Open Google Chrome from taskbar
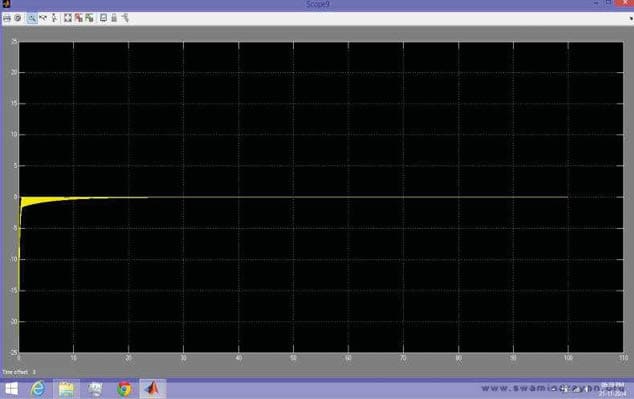The image size is (634, 399). tap(124, 389)
